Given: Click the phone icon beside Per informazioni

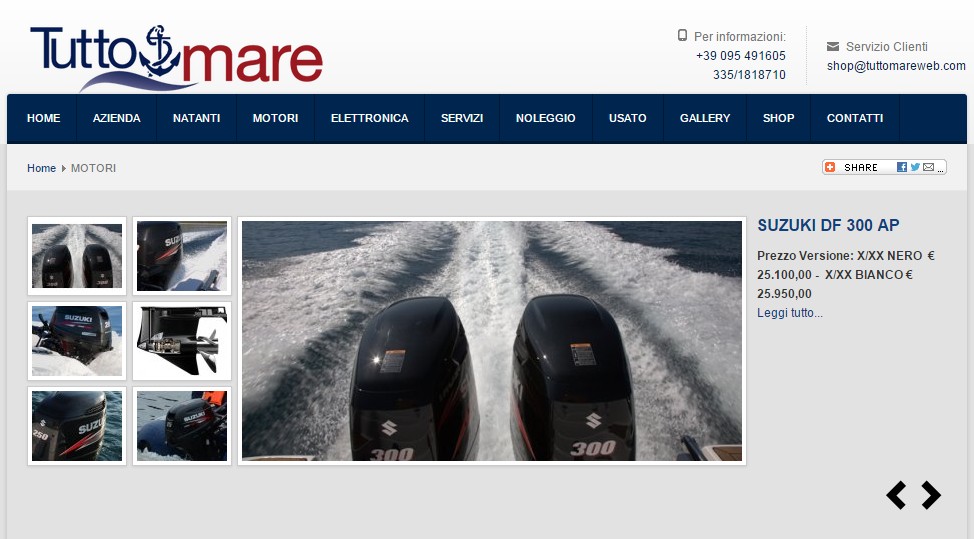Looking at the screenshot, I should click(682, 35).
